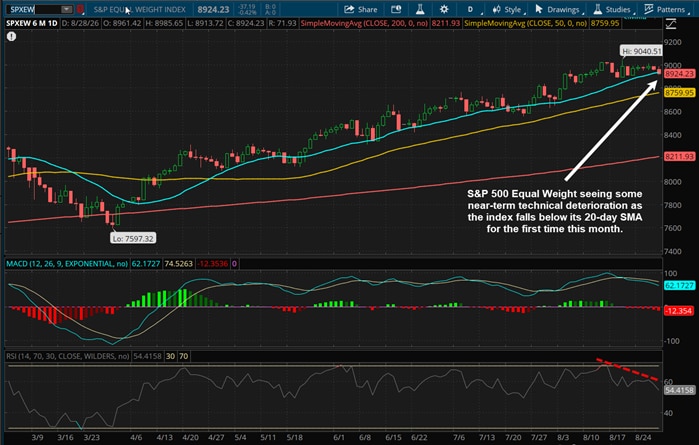Viewport: 699px width, 445px height.
Task: Open chart settings gear icon
Action: pos(444,9)
